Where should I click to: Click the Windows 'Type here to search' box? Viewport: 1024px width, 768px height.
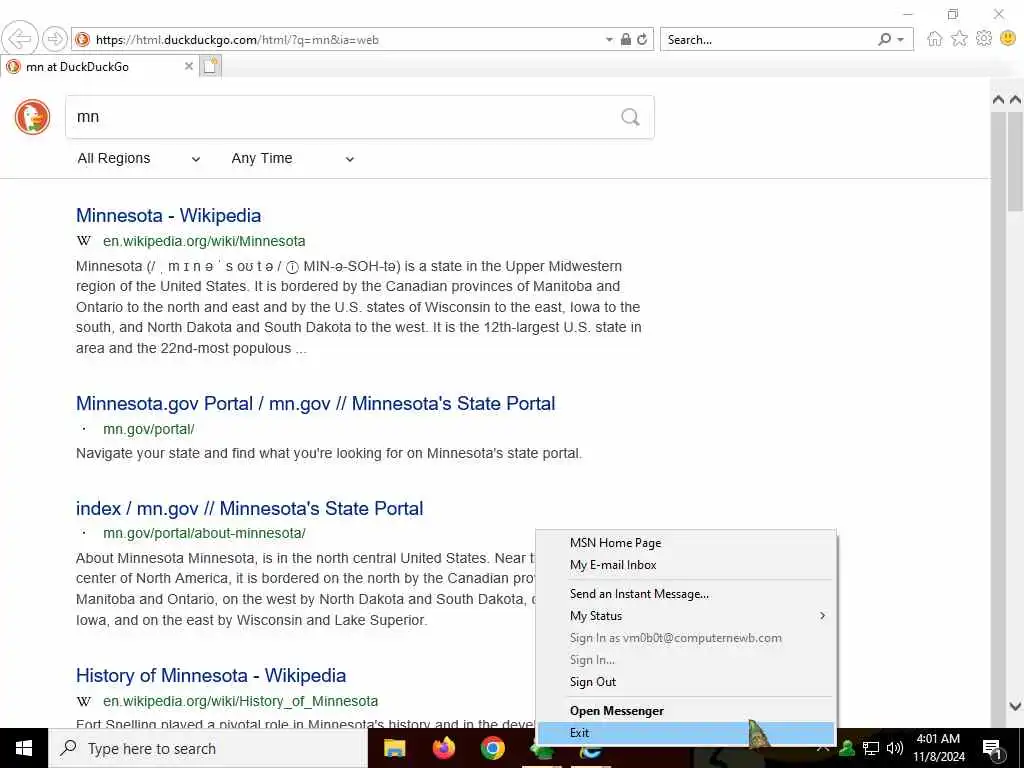[208, 748]
